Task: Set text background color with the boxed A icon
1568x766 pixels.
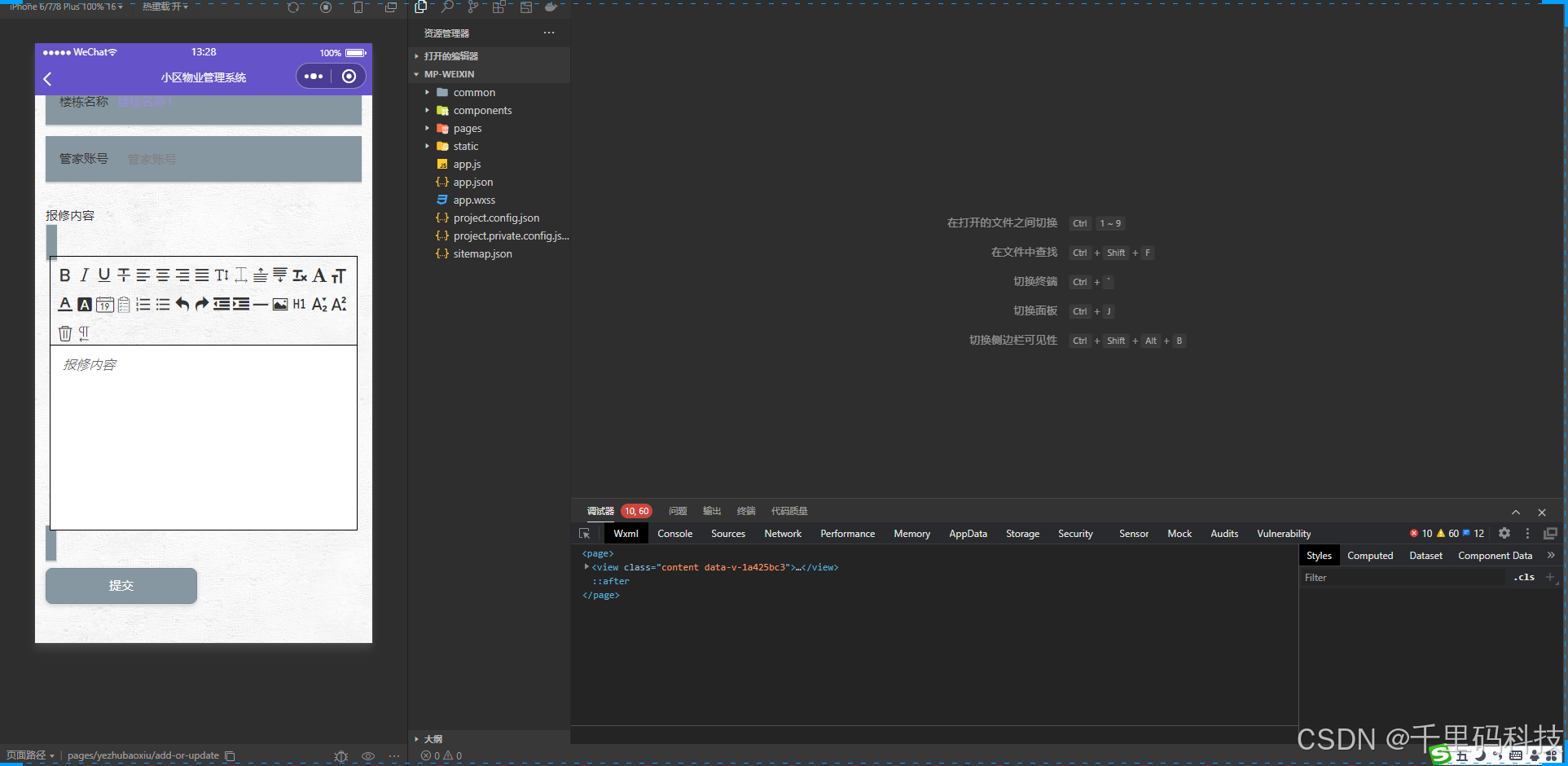Action: coord(85,304)
